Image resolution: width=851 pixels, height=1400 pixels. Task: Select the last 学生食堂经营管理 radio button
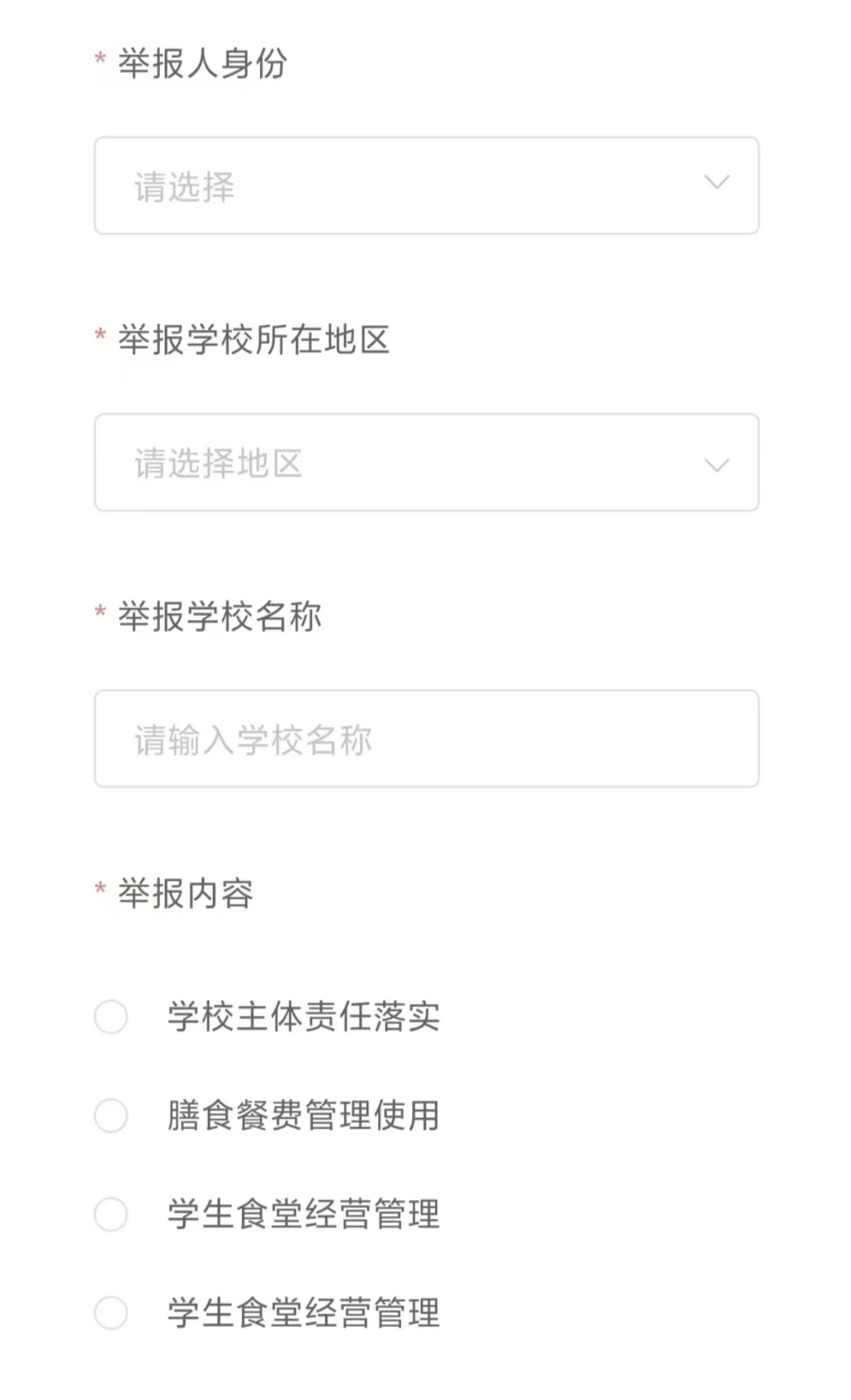pyautogui.click(x=111, y=1313)
